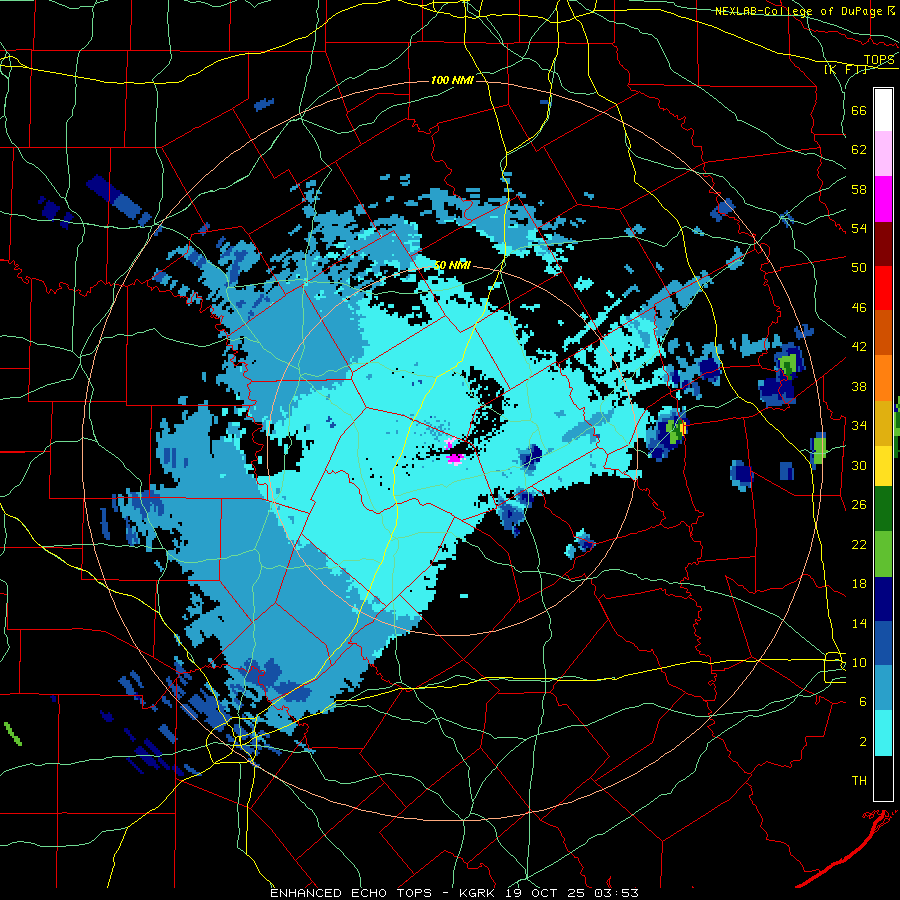900x900 pixels.
Task: Pick the dark orange swatch between 46 and 42
Action: coord(883,332)
